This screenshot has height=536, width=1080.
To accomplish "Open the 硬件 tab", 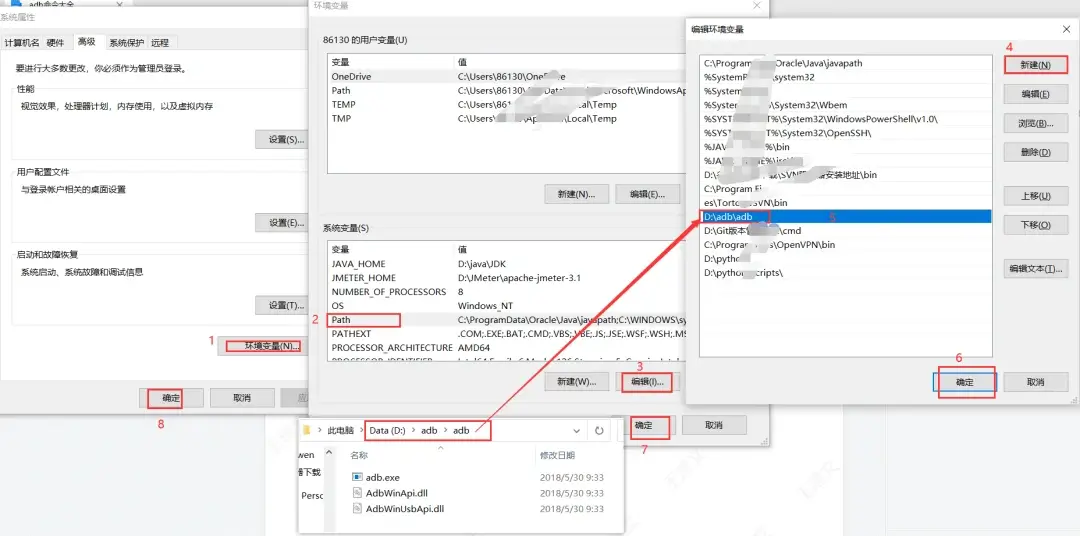I will point(56,43).
